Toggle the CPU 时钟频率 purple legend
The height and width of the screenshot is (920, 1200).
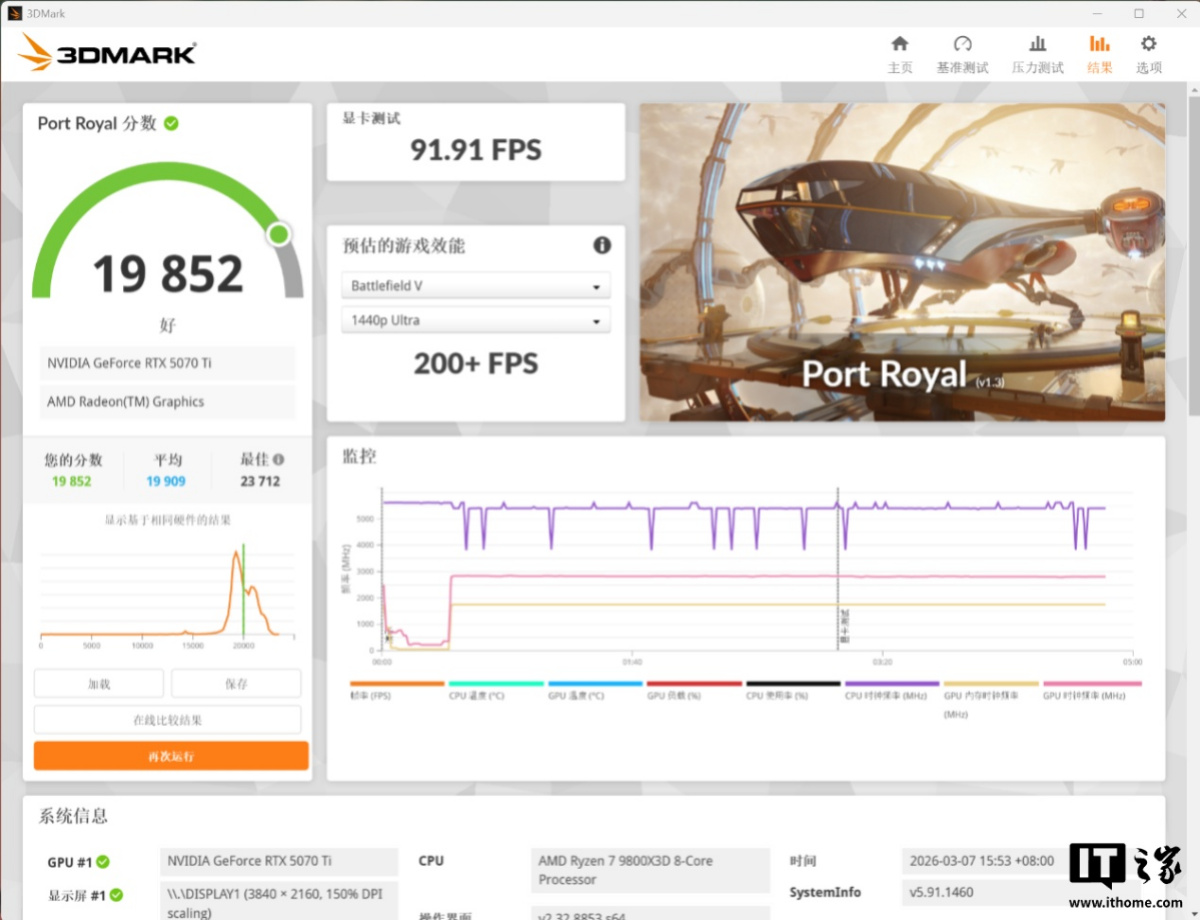[892, 689]
